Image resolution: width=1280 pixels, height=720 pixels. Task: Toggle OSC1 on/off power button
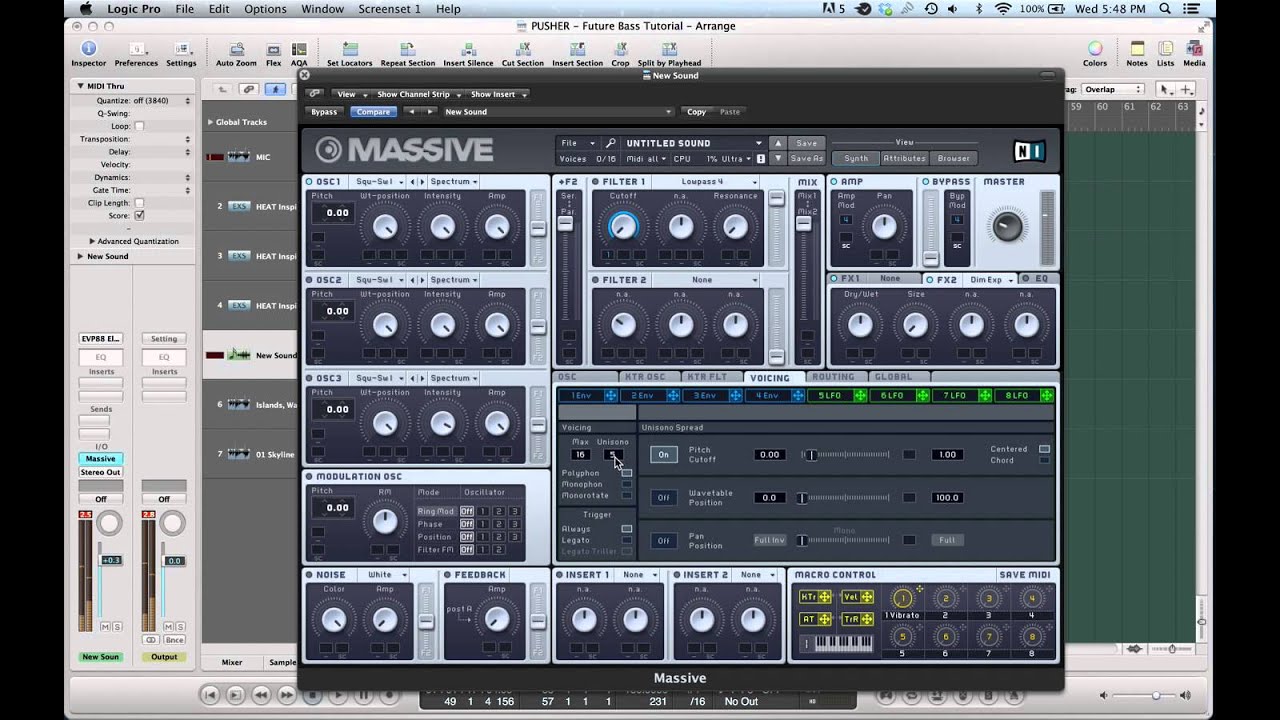pyautogui.click(x=309, y=182)
